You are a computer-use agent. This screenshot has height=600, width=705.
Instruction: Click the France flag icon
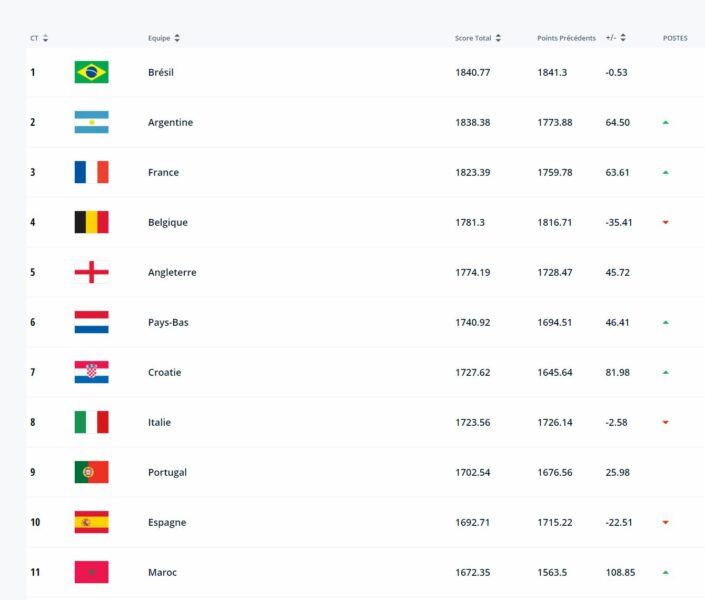click(91, 172)
